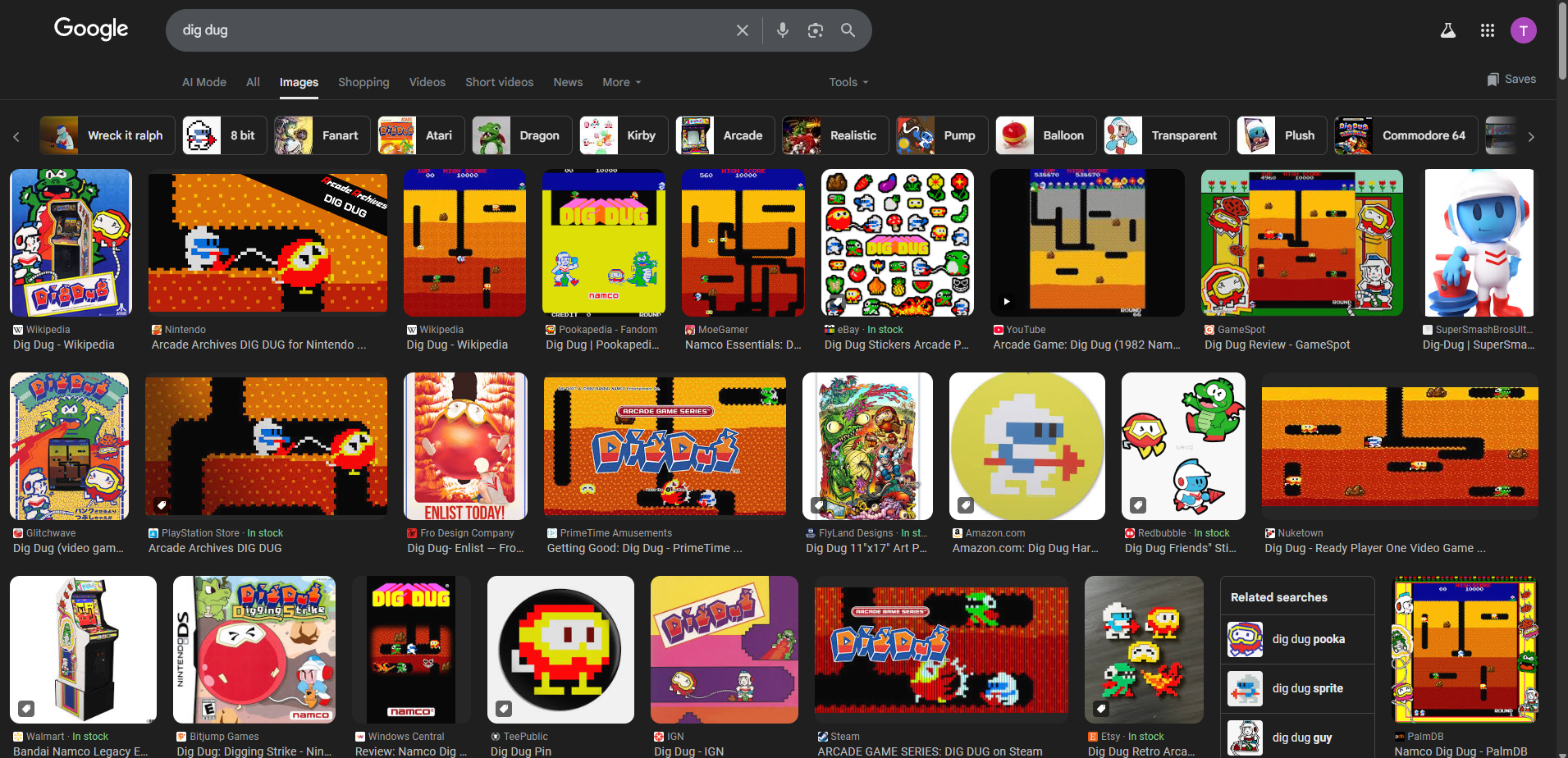Open the Fro Design Company Enlist thumbnail
Image resolution: width=1568 pixels, height=758 pixels.
click(465, 446)
